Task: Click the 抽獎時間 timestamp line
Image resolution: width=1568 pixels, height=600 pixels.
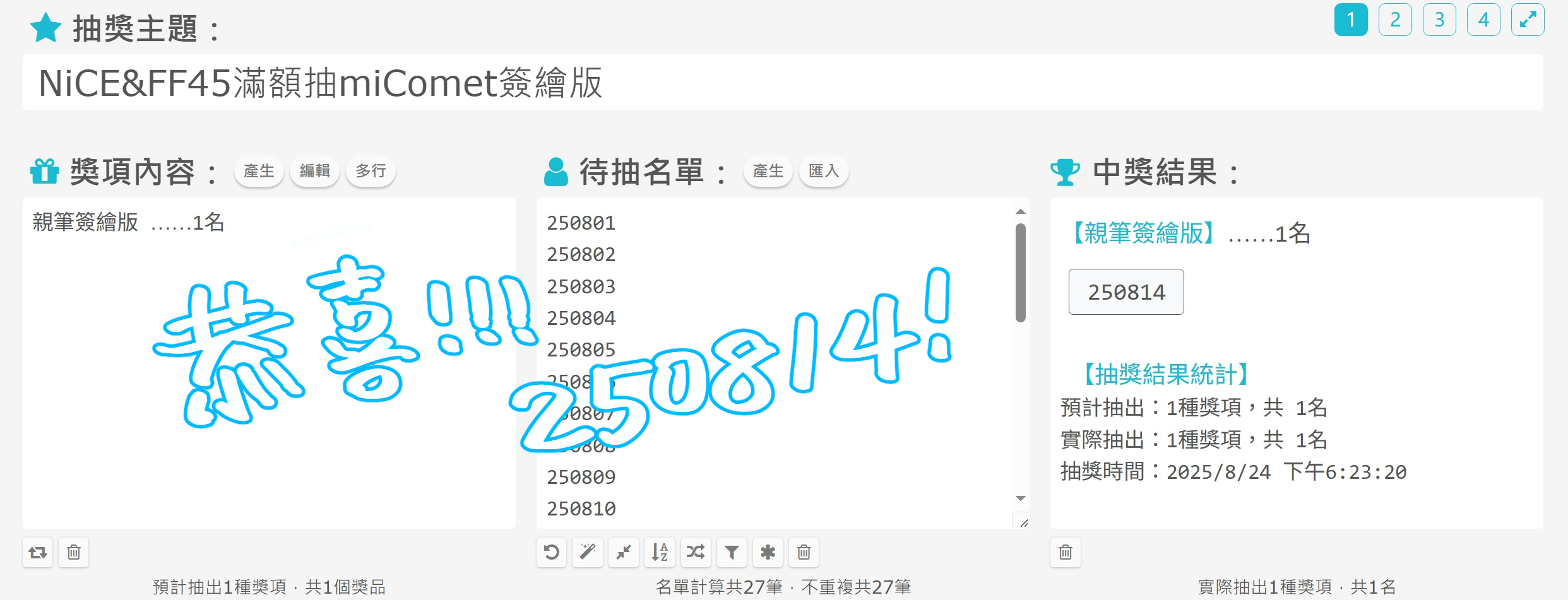Action: 1233,471
